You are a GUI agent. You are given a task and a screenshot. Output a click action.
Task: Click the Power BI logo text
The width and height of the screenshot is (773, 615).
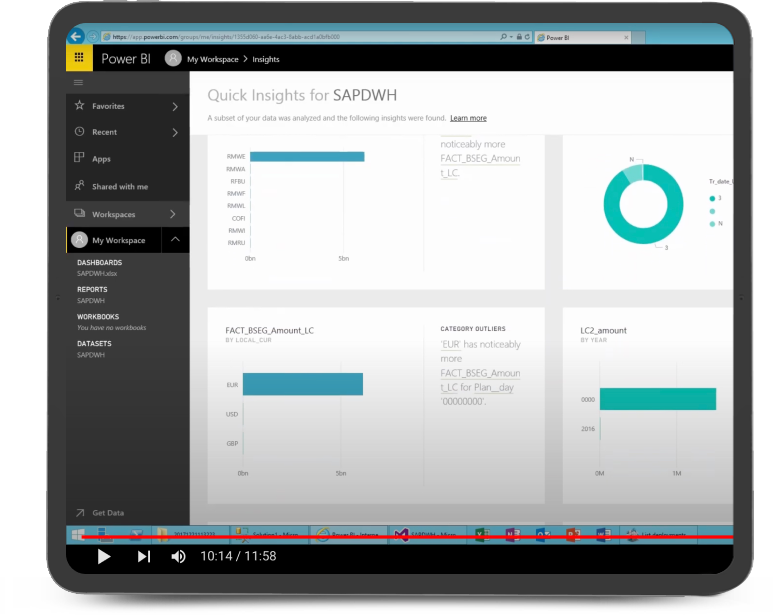pyautogui.click(x=126, y=59)
